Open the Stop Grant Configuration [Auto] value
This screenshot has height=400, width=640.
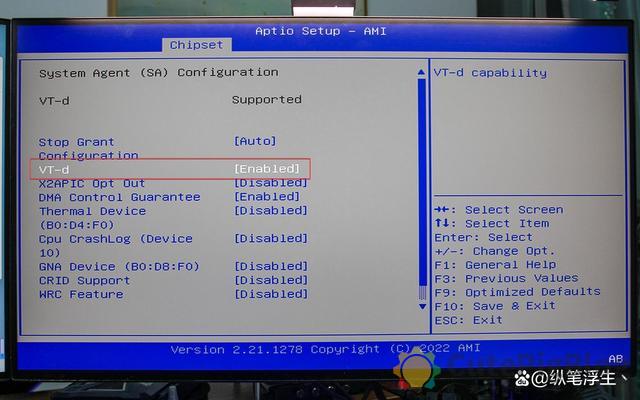pyautogui.click(x=255, y=141)
